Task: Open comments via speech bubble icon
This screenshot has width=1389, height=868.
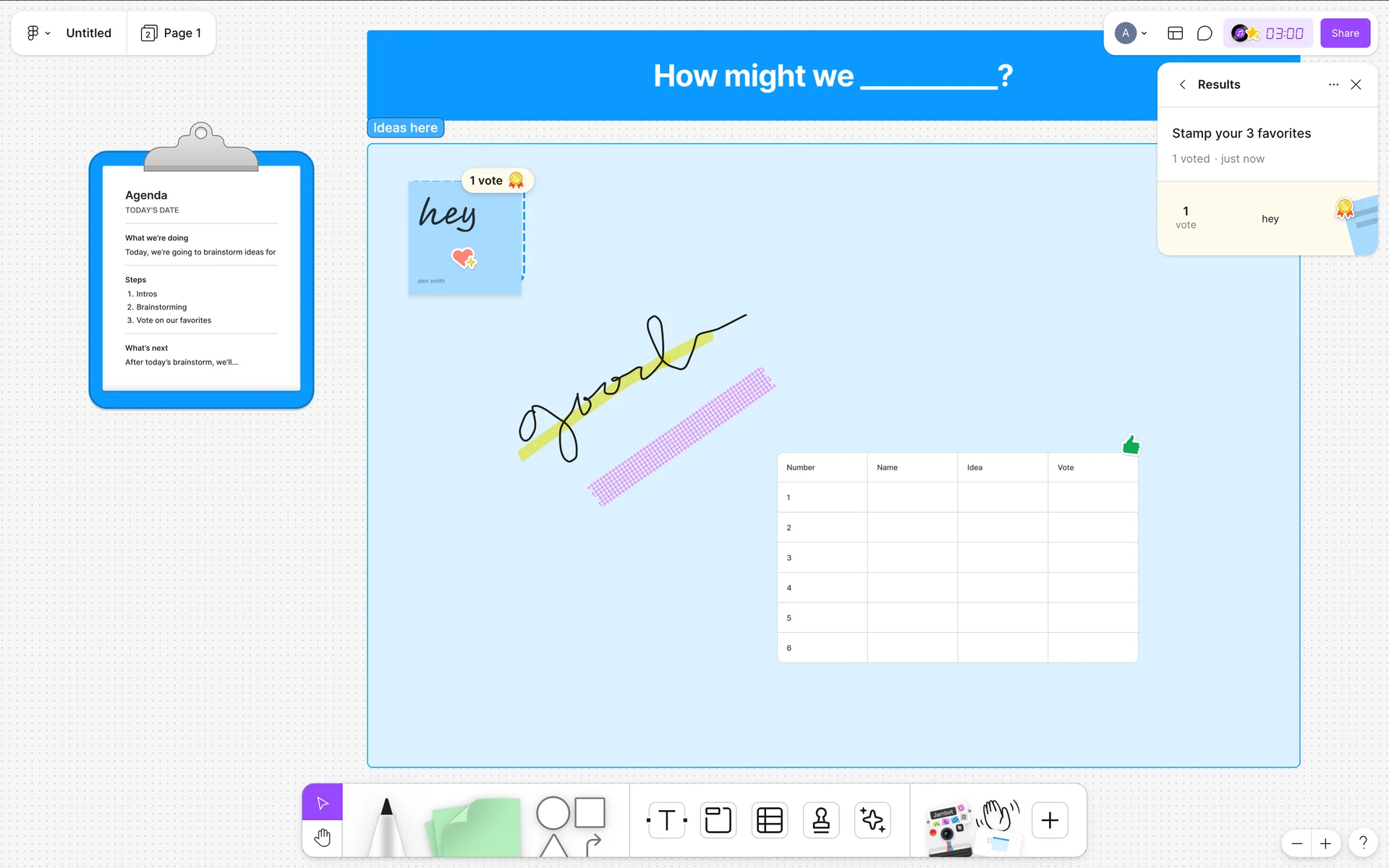Action: point(1205,33)
